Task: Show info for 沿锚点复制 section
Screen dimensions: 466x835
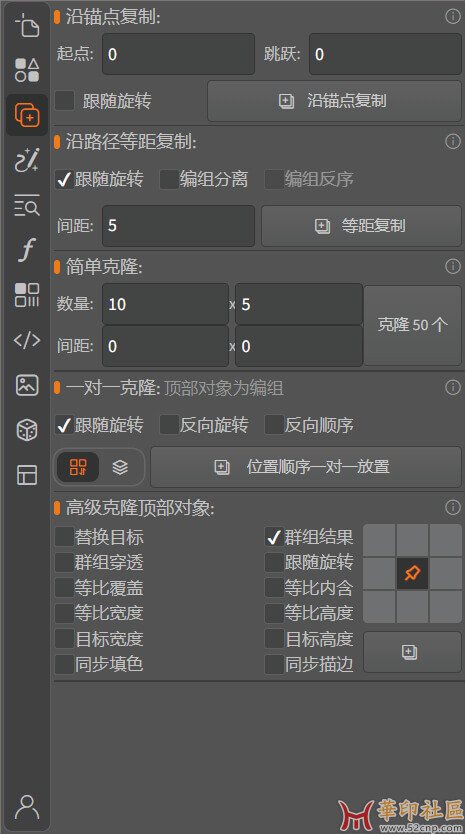Action: (x=452, y=17)
